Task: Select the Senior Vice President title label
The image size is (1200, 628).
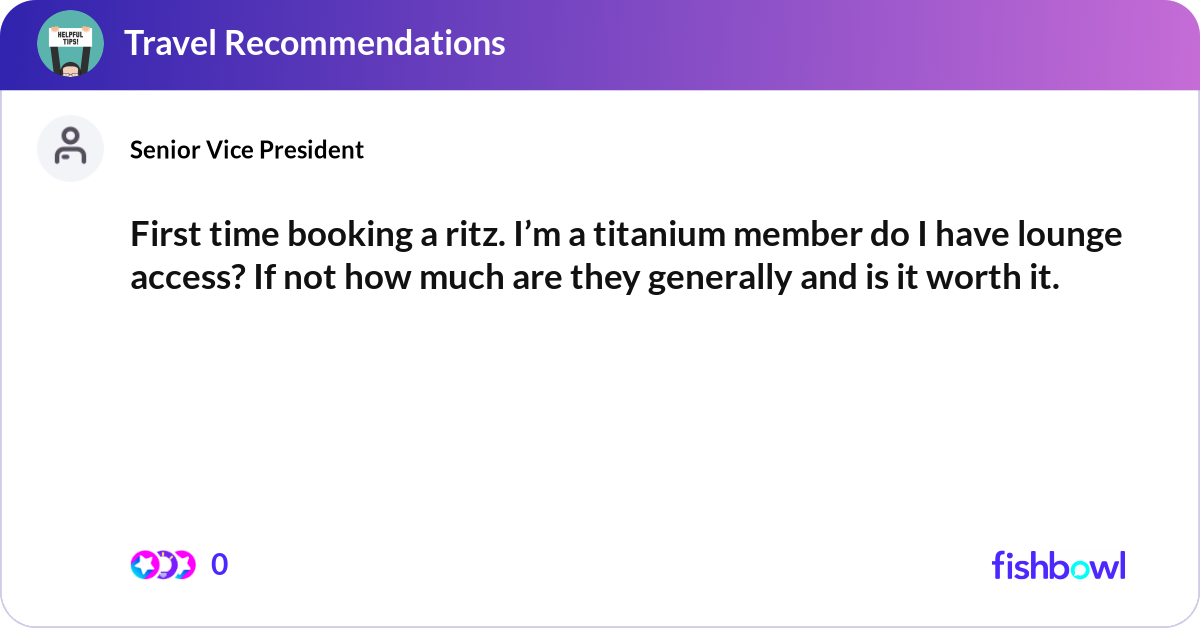Action: (246, 149)
